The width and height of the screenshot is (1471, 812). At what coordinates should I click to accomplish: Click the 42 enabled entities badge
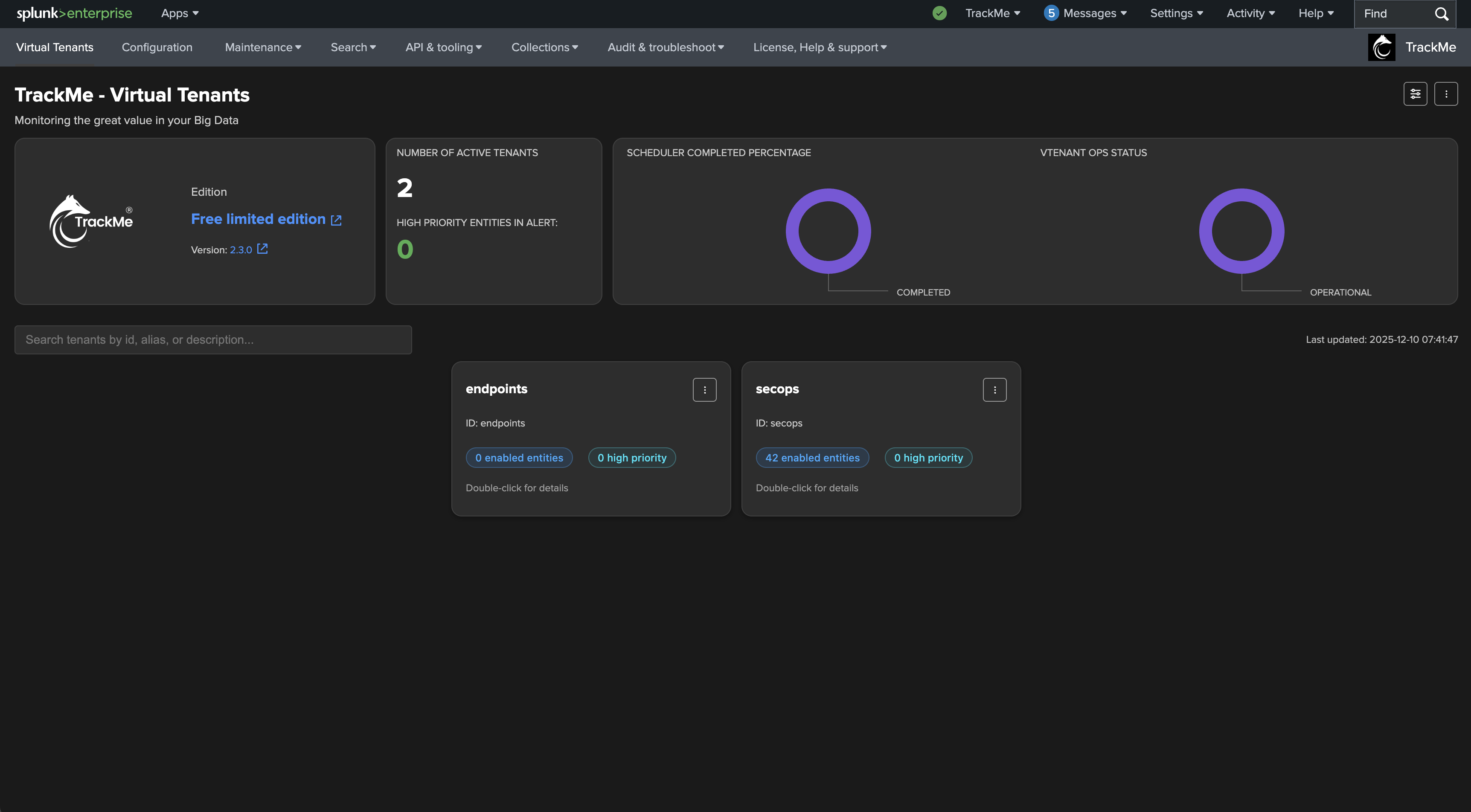812,458
